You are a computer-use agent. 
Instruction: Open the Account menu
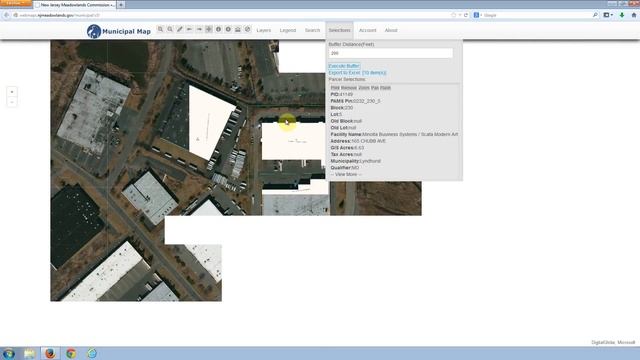[x=367, y=30]
